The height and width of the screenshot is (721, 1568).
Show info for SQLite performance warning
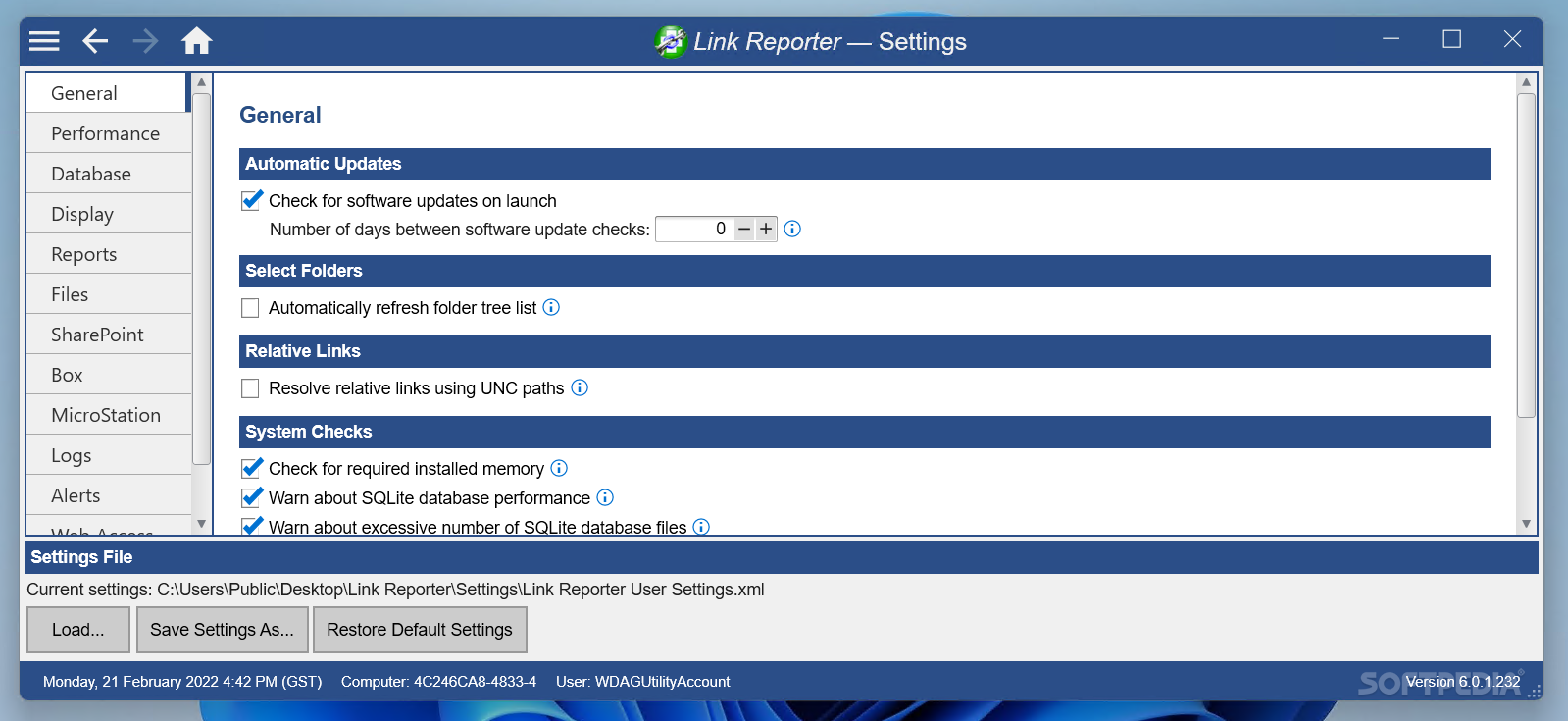tap(605, 497)
